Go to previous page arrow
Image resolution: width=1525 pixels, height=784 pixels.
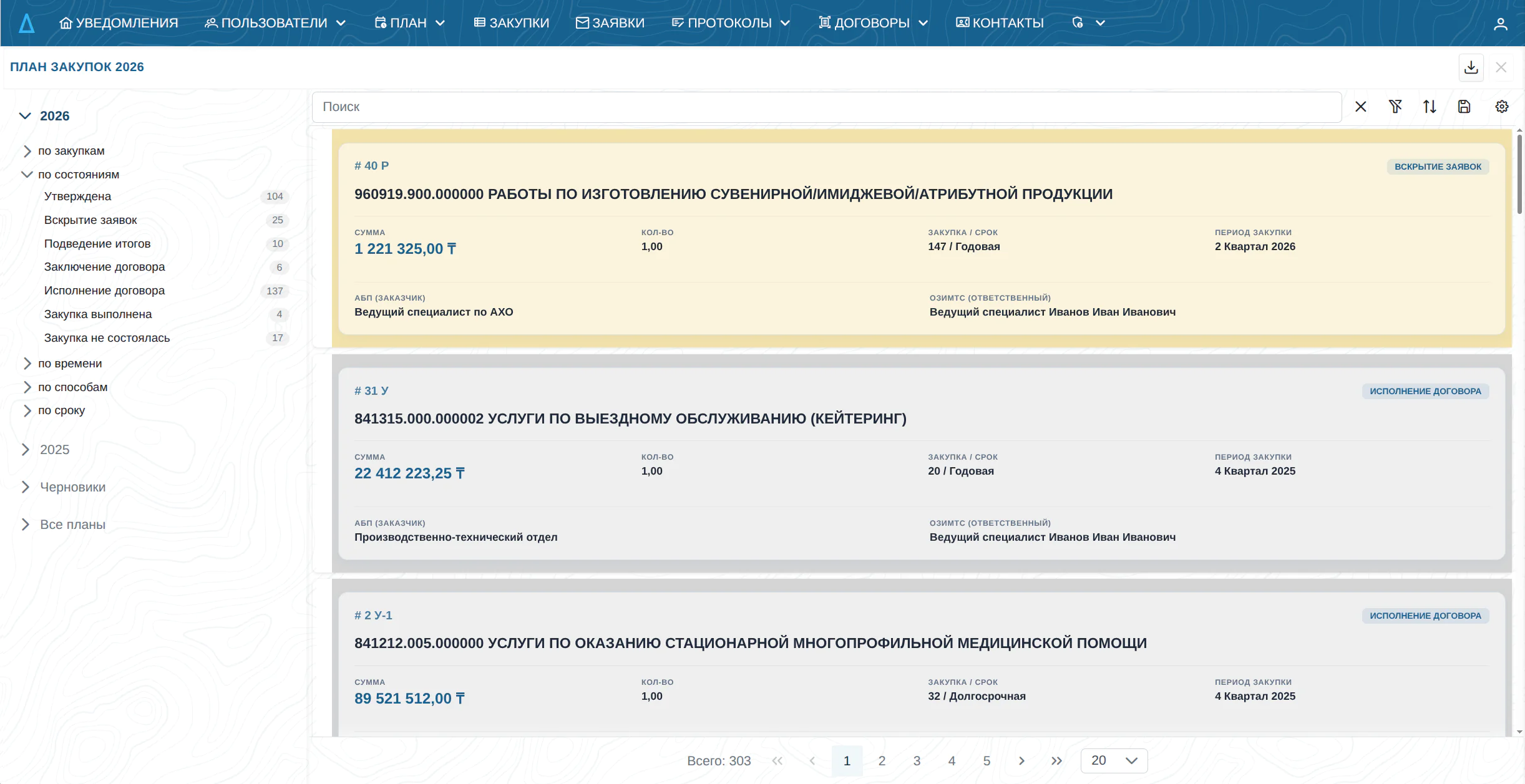[x=812, y=761]
